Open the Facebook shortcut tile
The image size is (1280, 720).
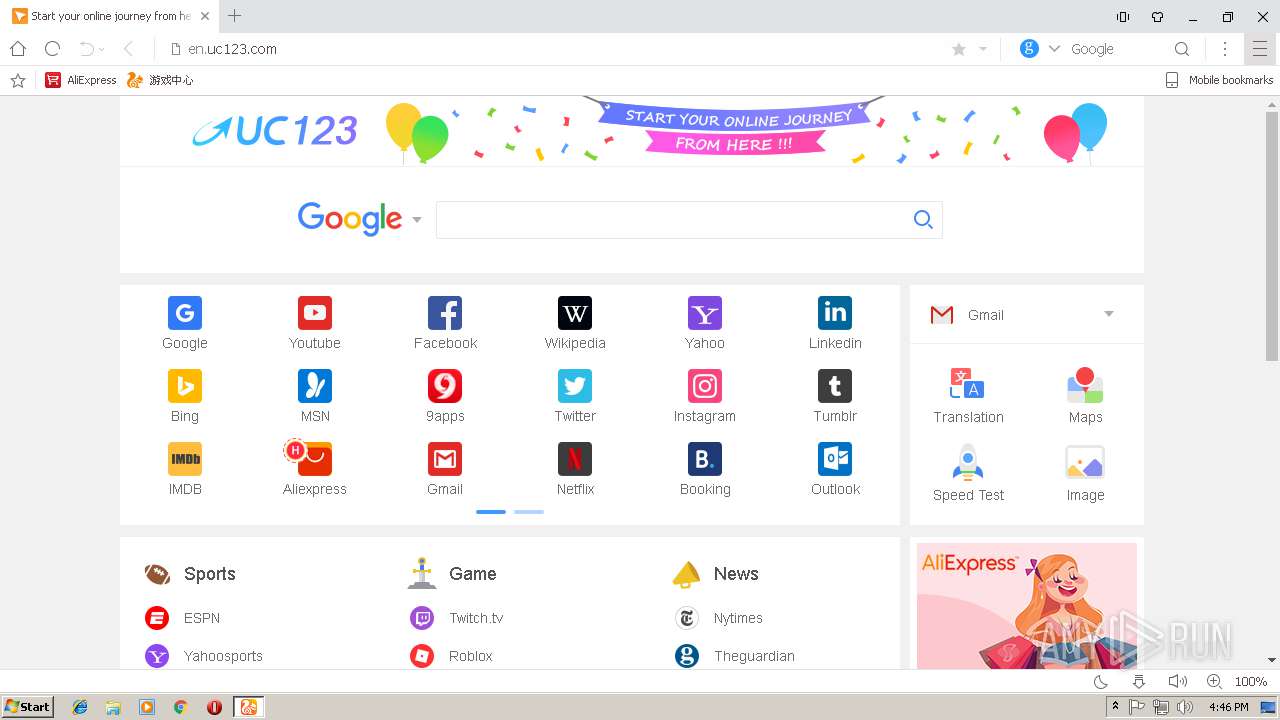(x=445, y=323)
